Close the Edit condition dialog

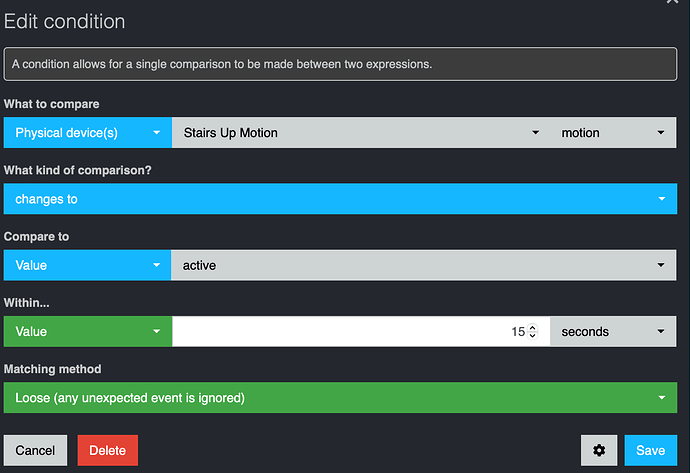point(672,1)
